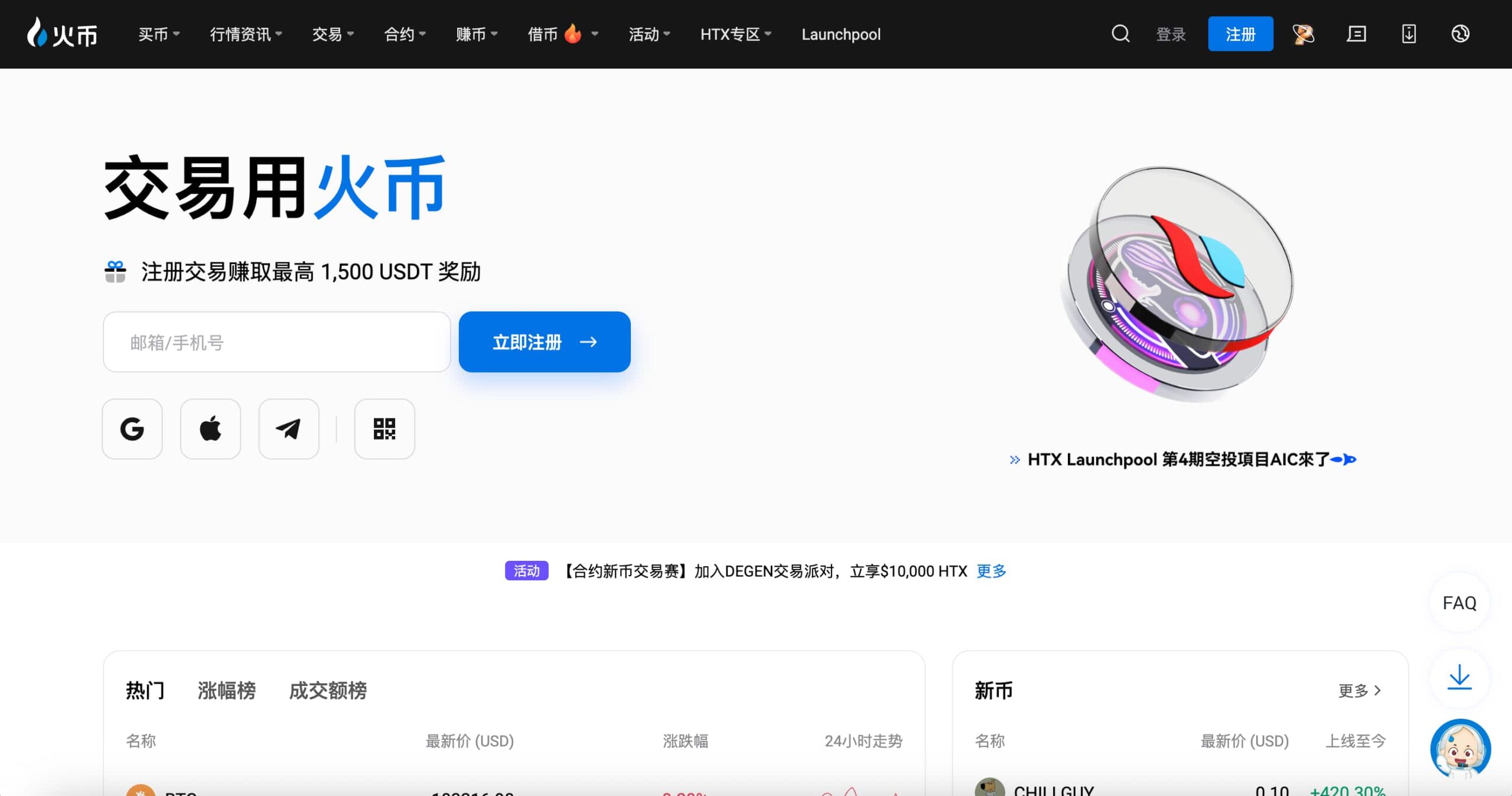The width and height of the screenshot is (1512, 796).
Task: Expand the 行情资讯 dropdown menu
Action: click(x=246, y=34)
